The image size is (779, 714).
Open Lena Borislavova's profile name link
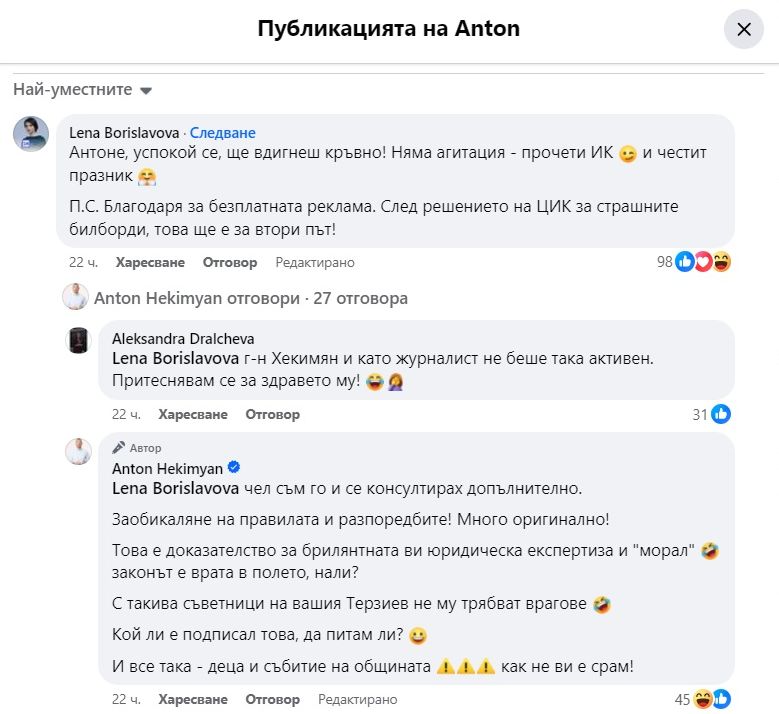pyautogui.click(x=125, y=132)
